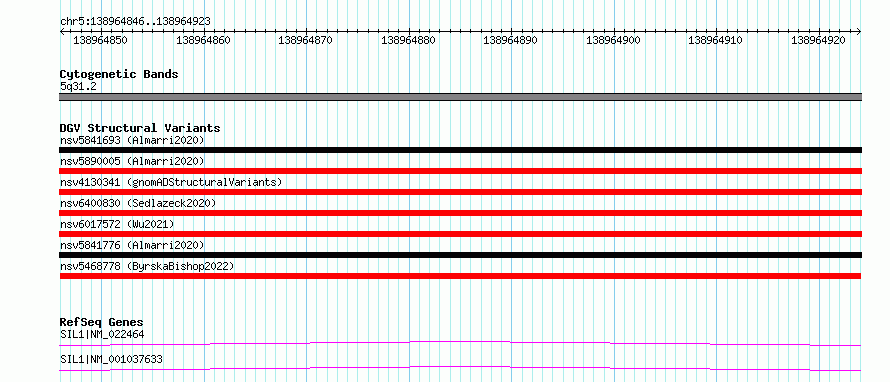This screenshot has width=890, height=382.
Task: Click ruler coordinate 138964900
Action: (613, 40)
